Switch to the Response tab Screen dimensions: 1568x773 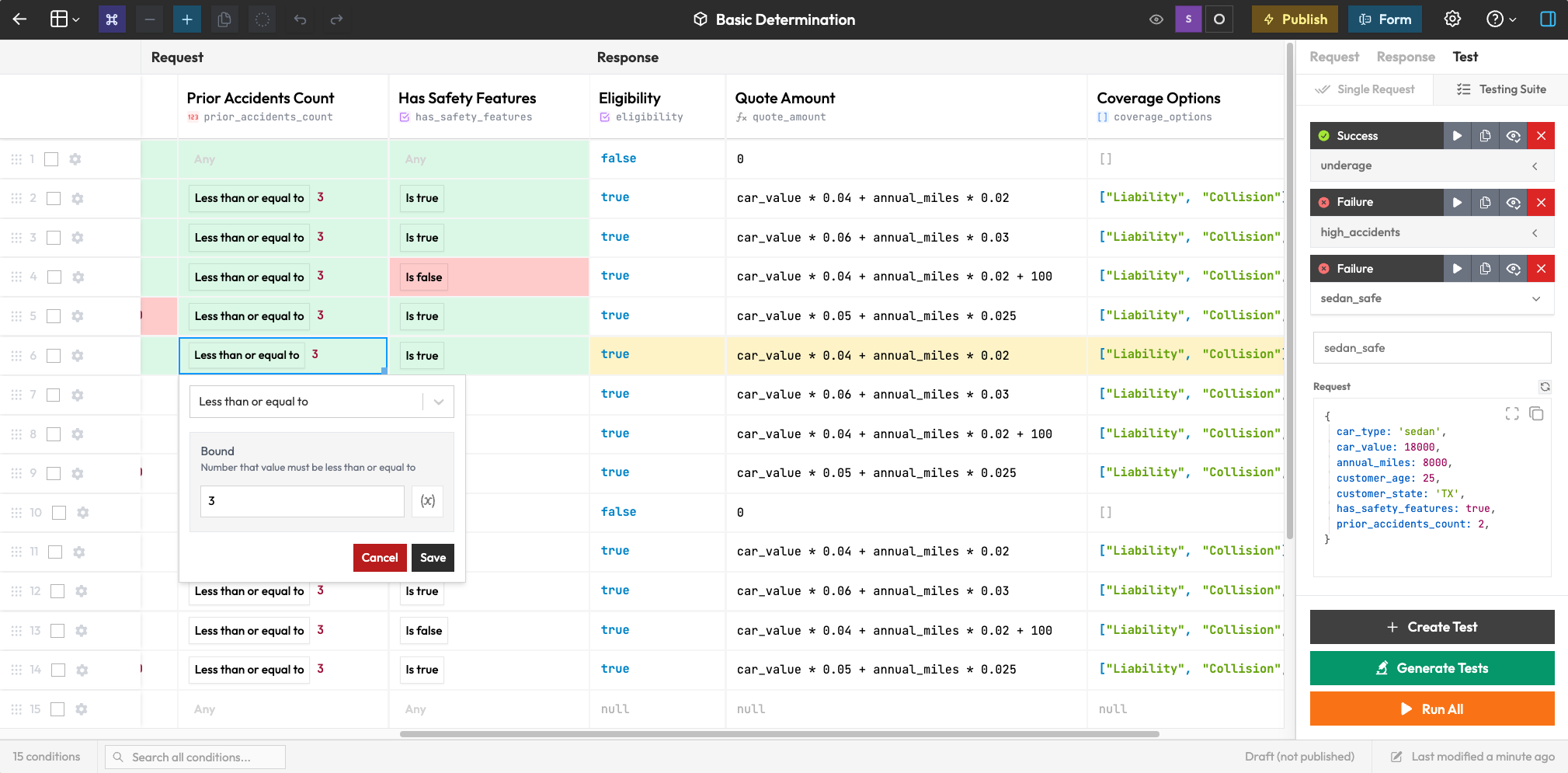(1405, 57)
